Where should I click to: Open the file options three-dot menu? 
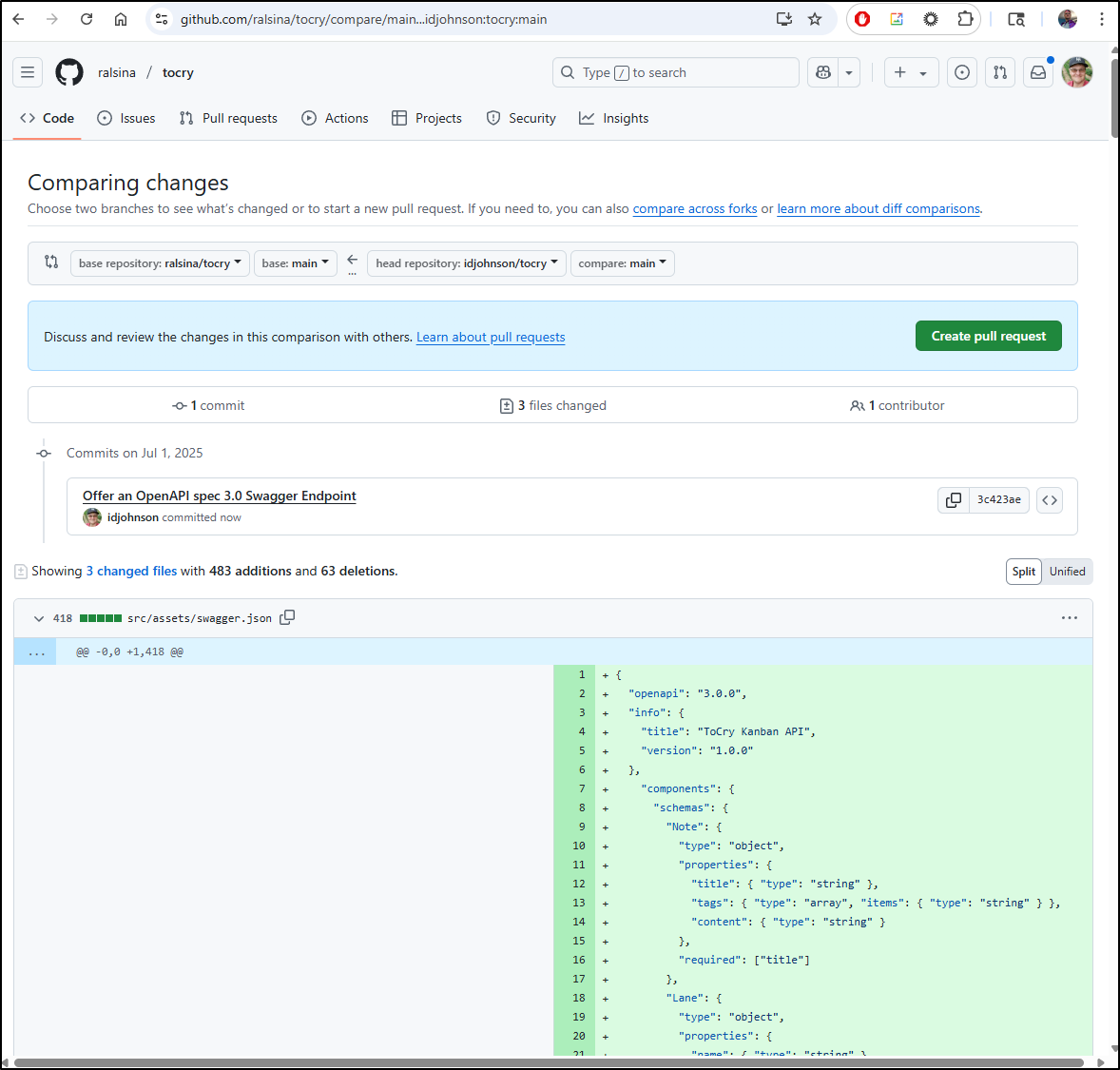[1070, 618]
